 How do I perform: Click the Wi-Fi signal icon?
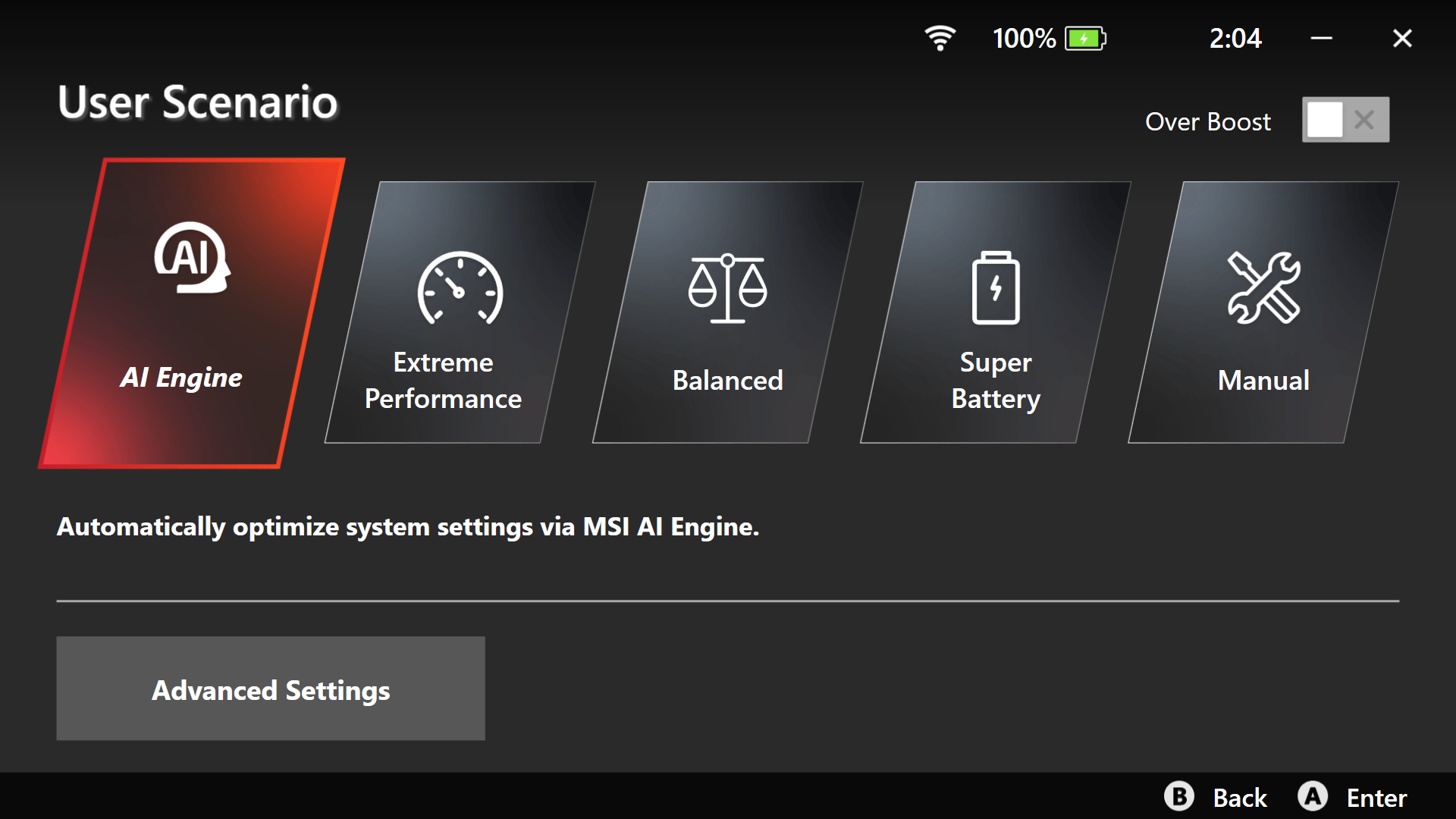point(940,38)
